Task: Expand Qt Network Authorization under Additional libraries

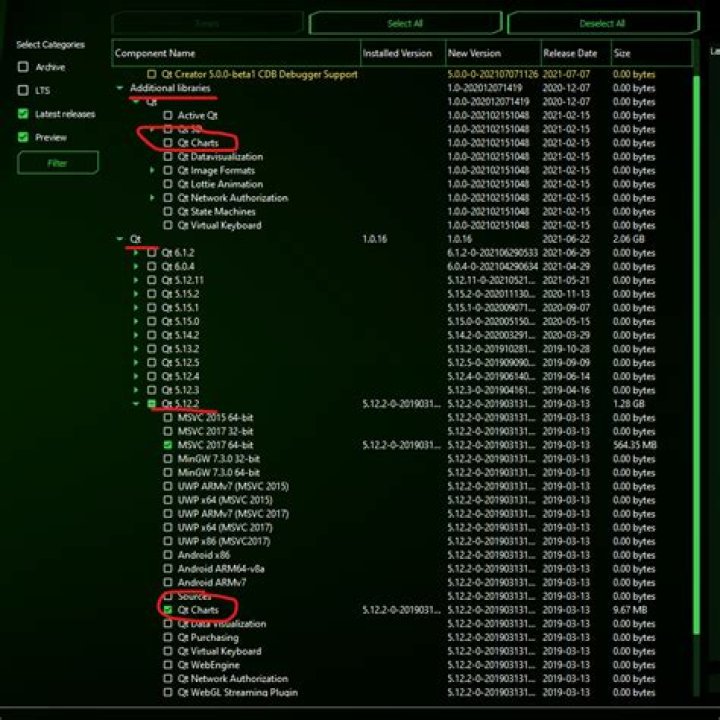Action: [152, 197]
